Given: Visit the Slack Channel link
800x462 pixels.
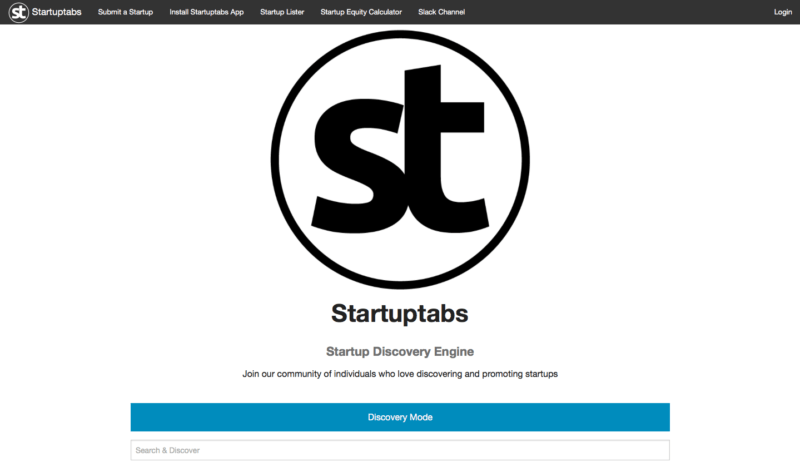Looking at the screenshot, I should 441,12.
